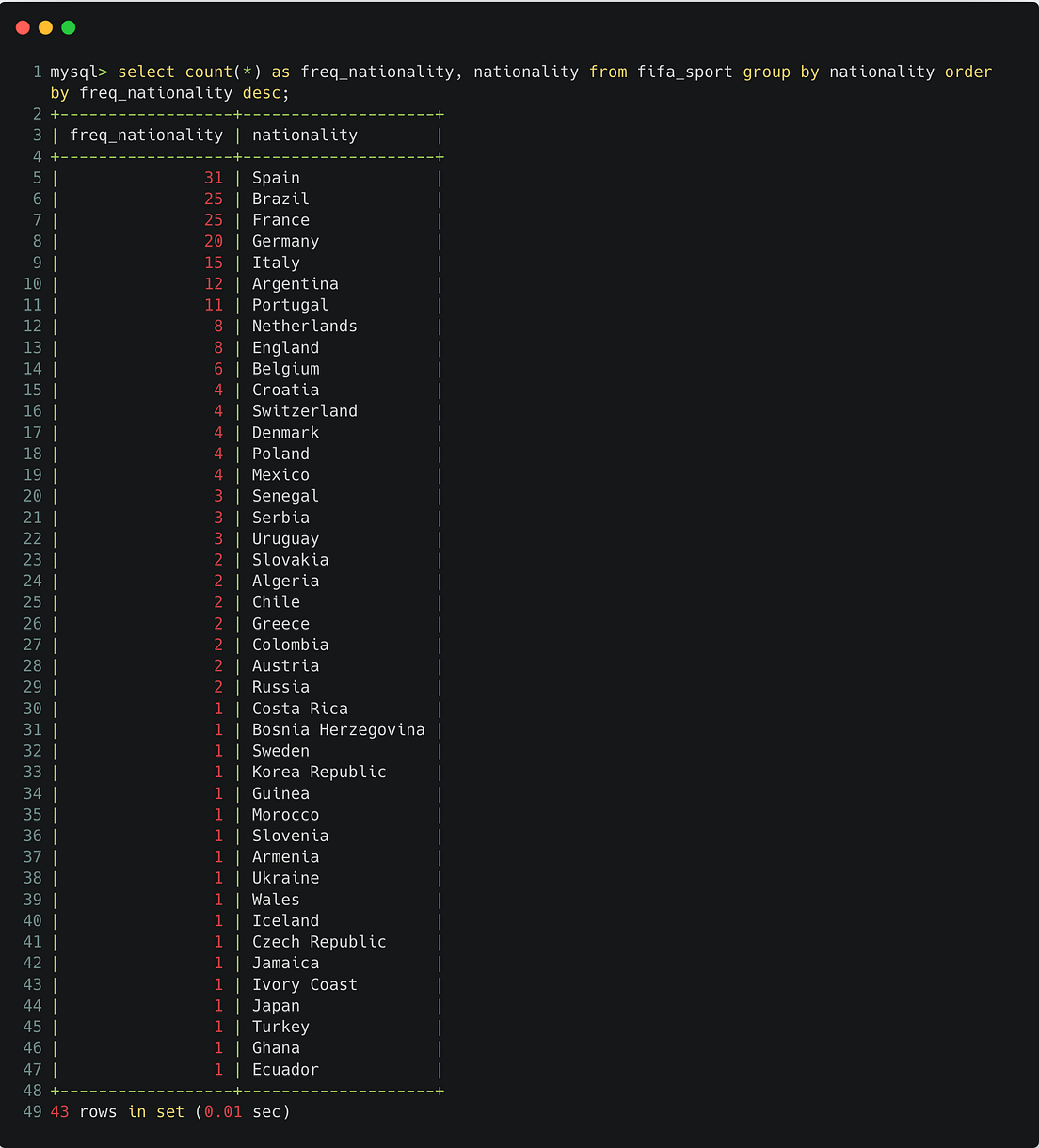Click line number 25 in the gutter
Screen dimensions: 1039x1148
pos(32,601)
